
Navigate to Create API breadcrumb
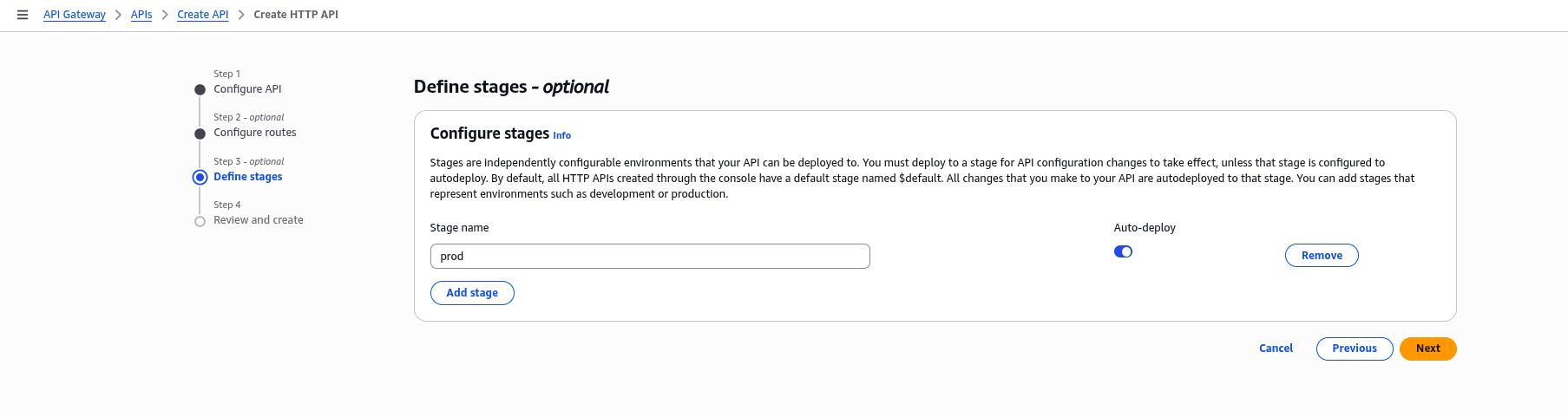202,15
